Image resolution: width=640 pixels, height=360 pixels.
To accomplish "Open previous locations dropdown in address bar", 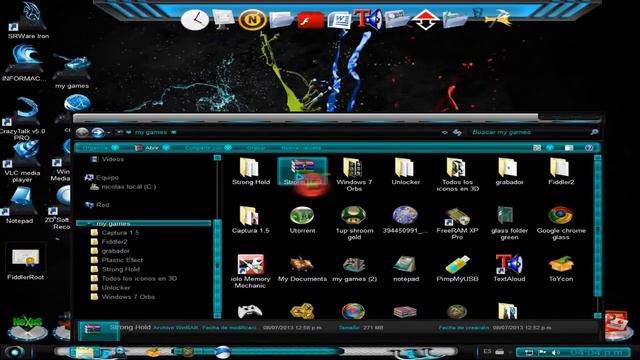I will (444, 132).
